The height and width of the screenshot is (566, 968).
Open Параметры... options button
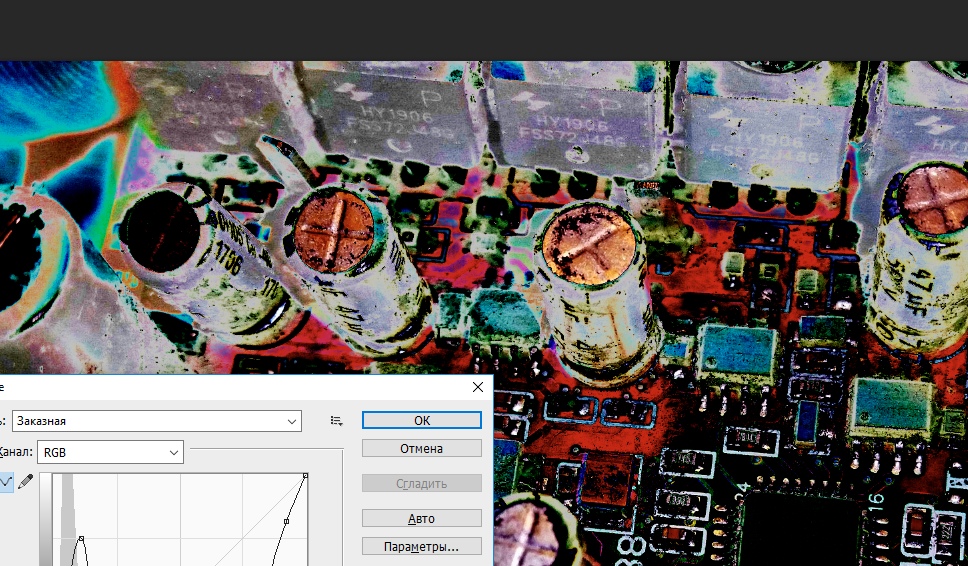coord(422,547)
